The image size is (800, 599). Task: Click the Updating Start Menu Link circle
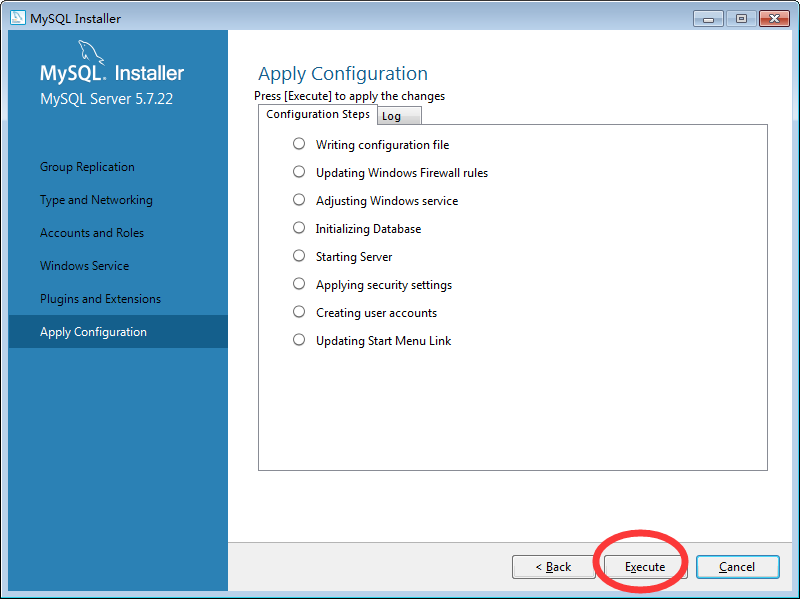click(x=299, y=340)
